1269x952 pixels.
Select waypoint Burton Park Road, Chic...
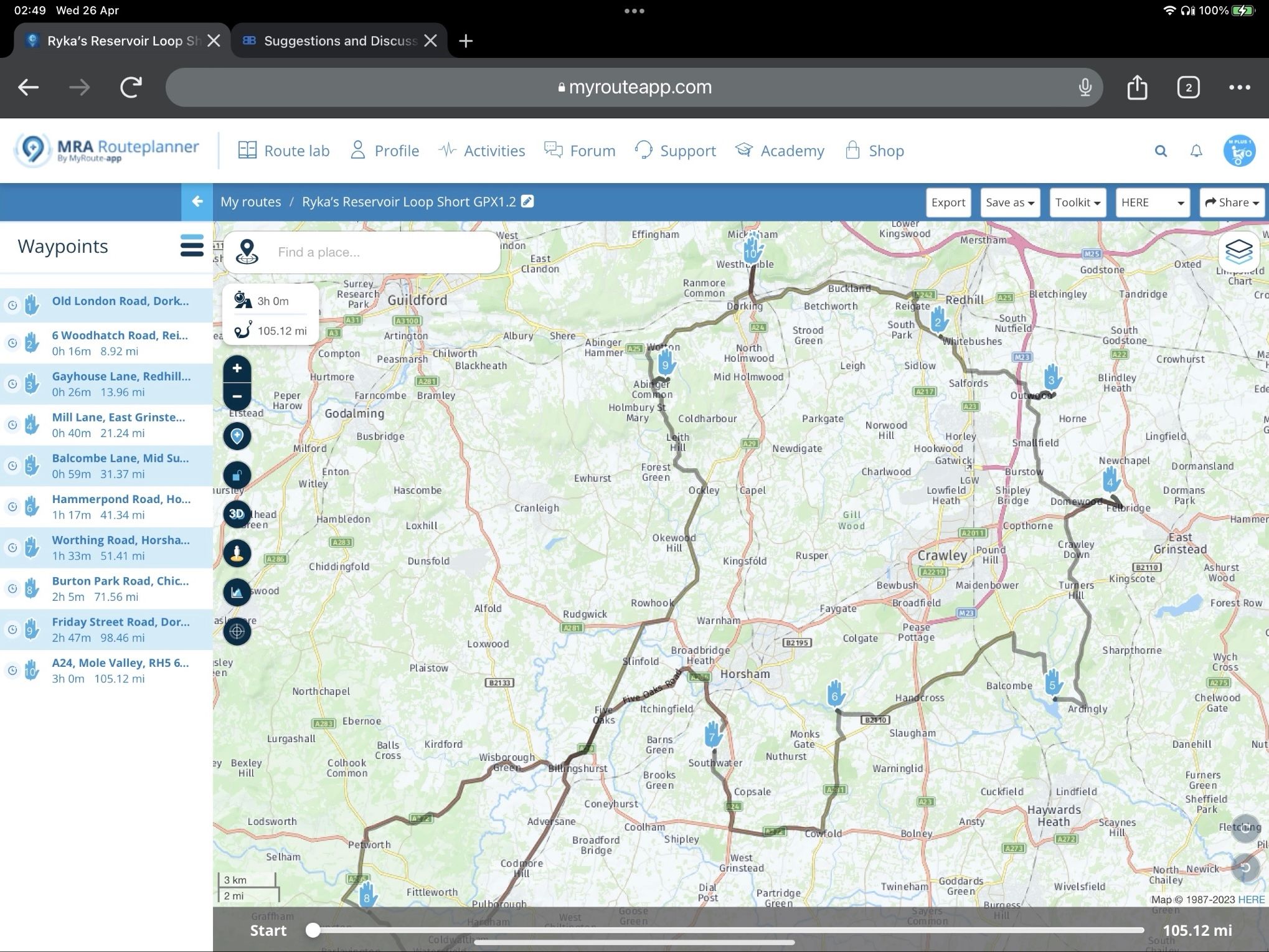(106, 589)
